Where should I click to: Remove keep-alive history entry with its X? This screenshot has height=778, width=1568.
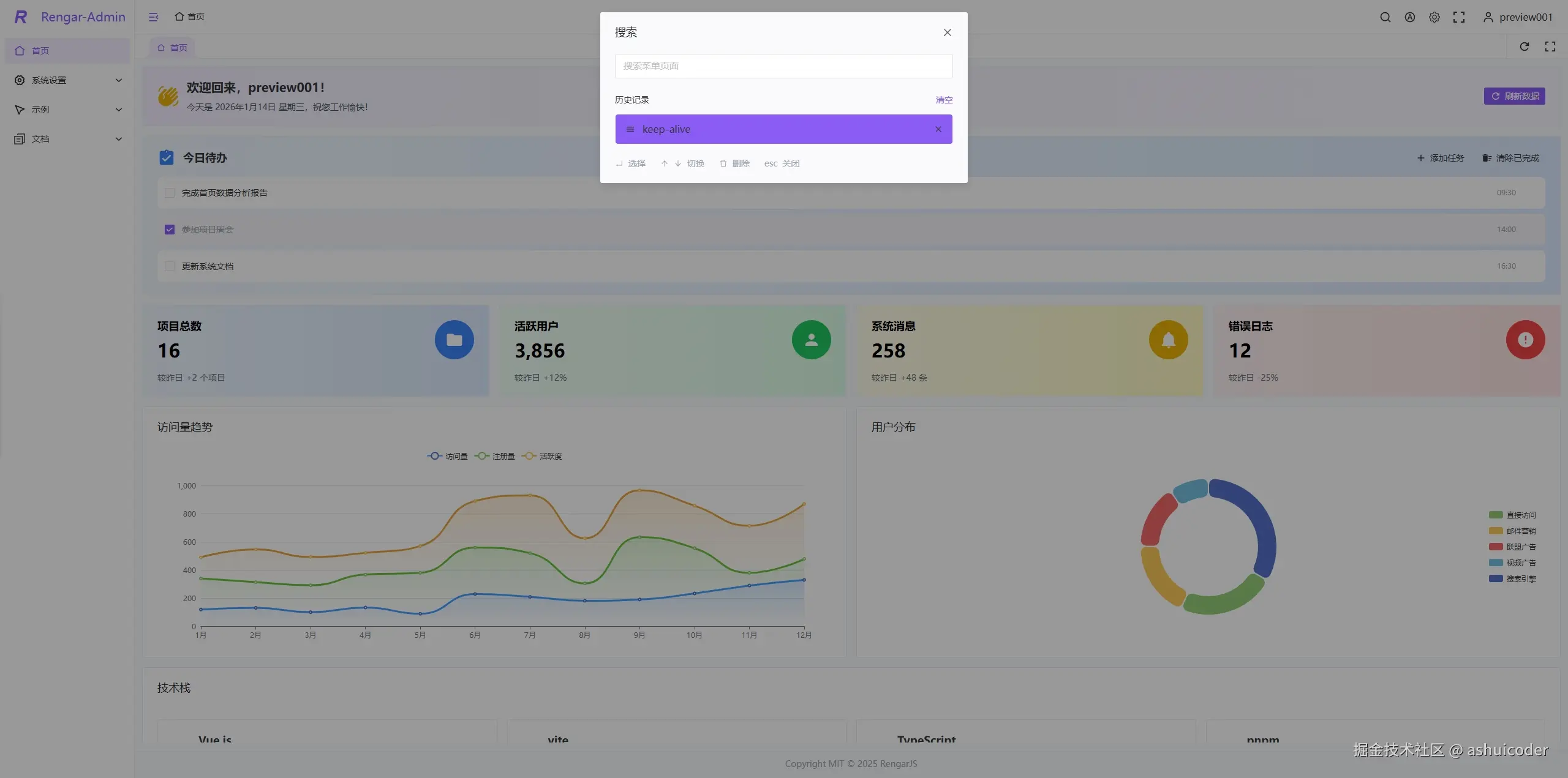click(938, 129)
